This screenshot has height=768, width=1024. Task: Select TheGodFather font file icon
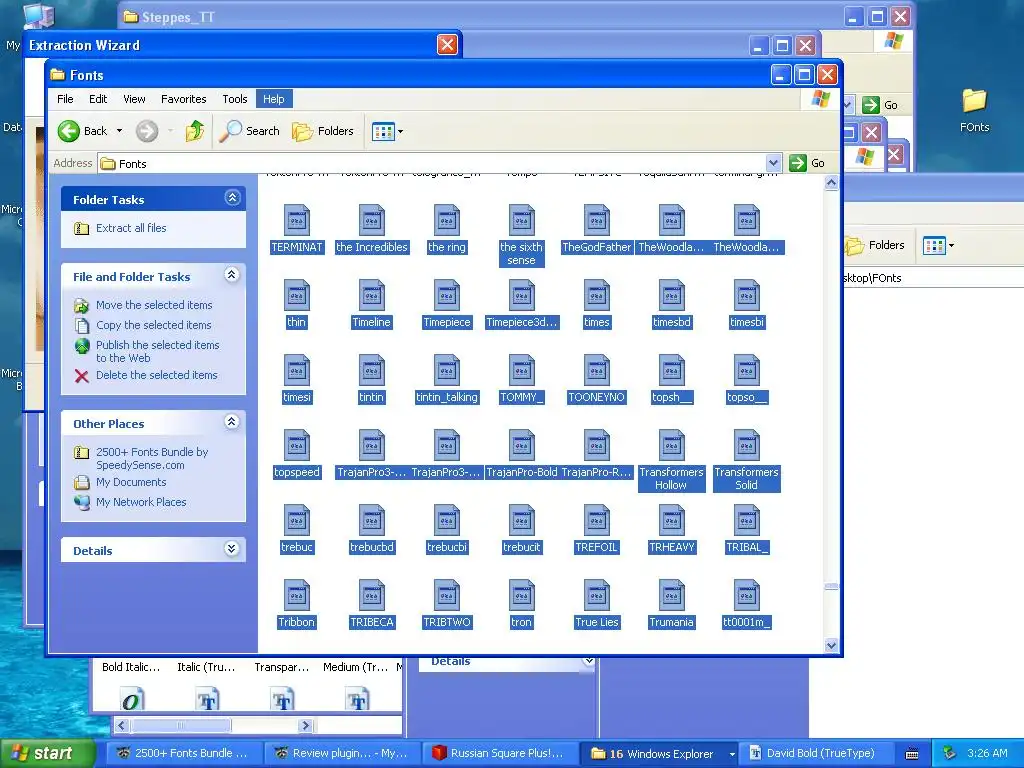pos(596,221)
